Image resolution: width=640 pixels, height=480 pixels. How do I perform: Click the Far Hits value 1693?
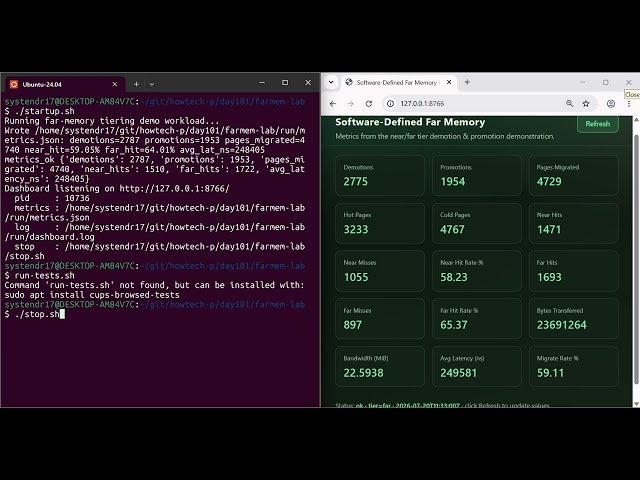[549, 277]
